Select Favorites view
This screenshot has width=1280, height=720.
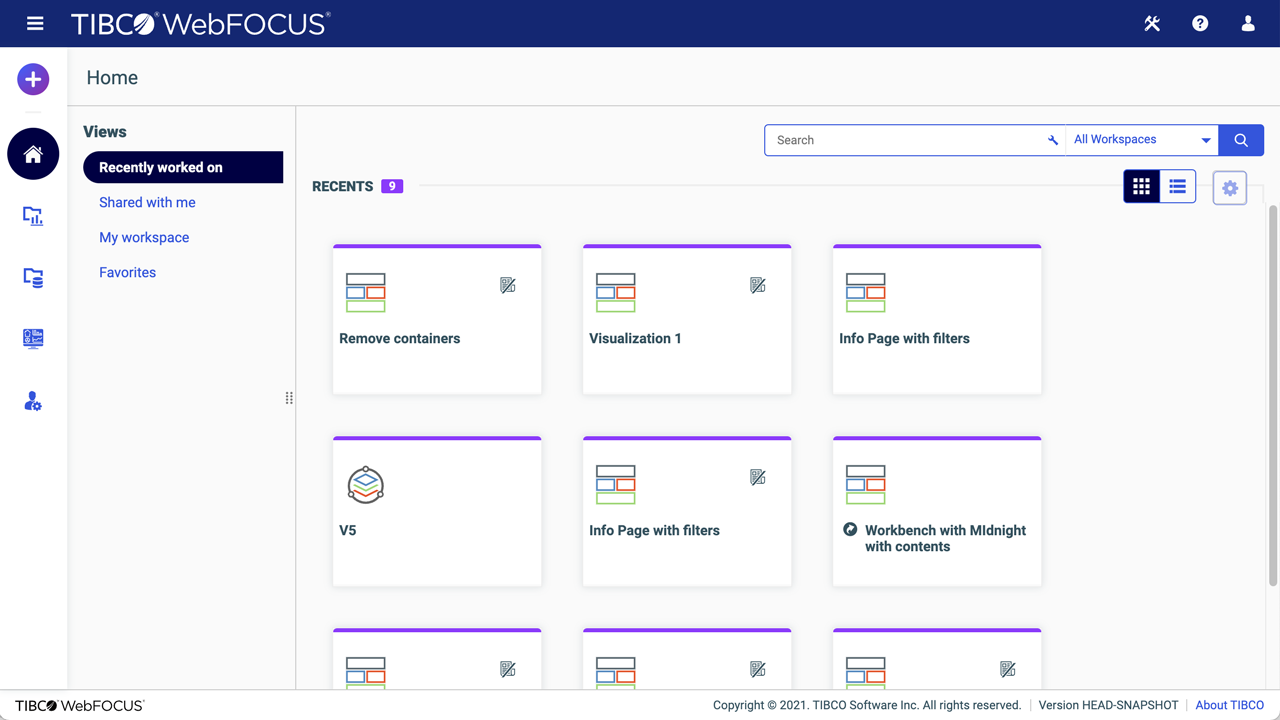127,272
